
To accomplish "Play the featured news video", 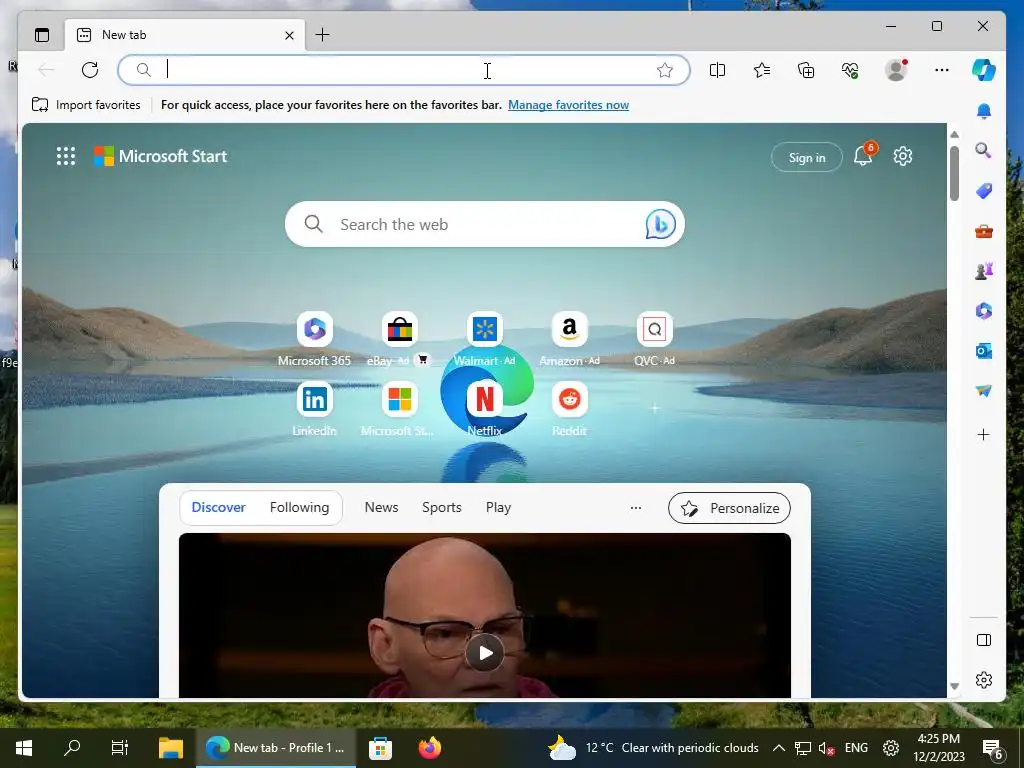I will point(485,652).
